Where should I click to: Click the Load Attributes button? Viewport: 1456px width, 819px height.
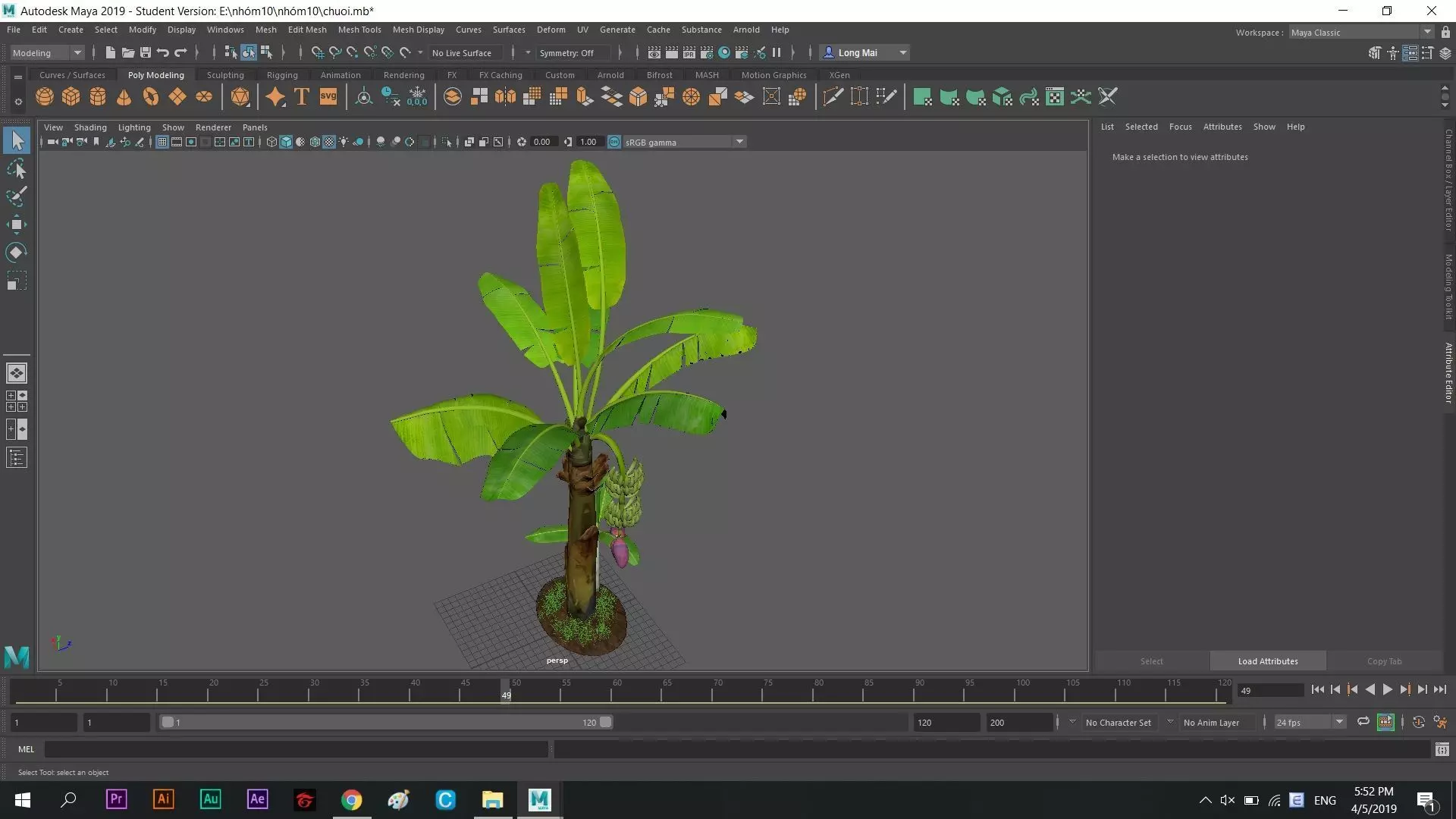(x=1267, y=661)
